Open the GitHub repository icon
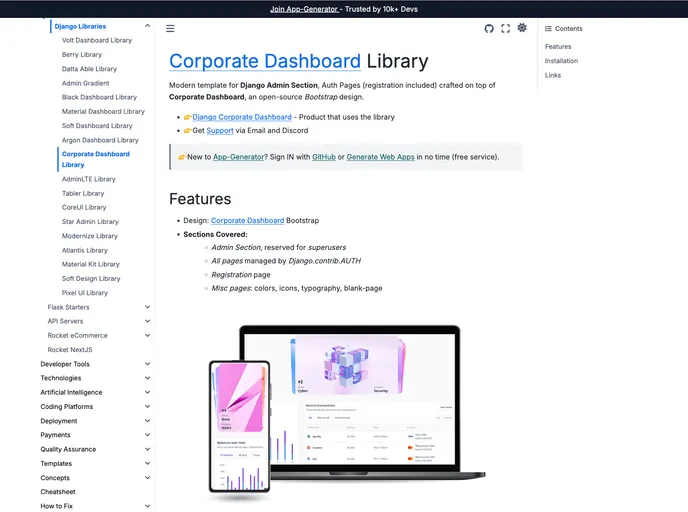The height and width of the screenshot is (512, 688). [x=489, y=29]
